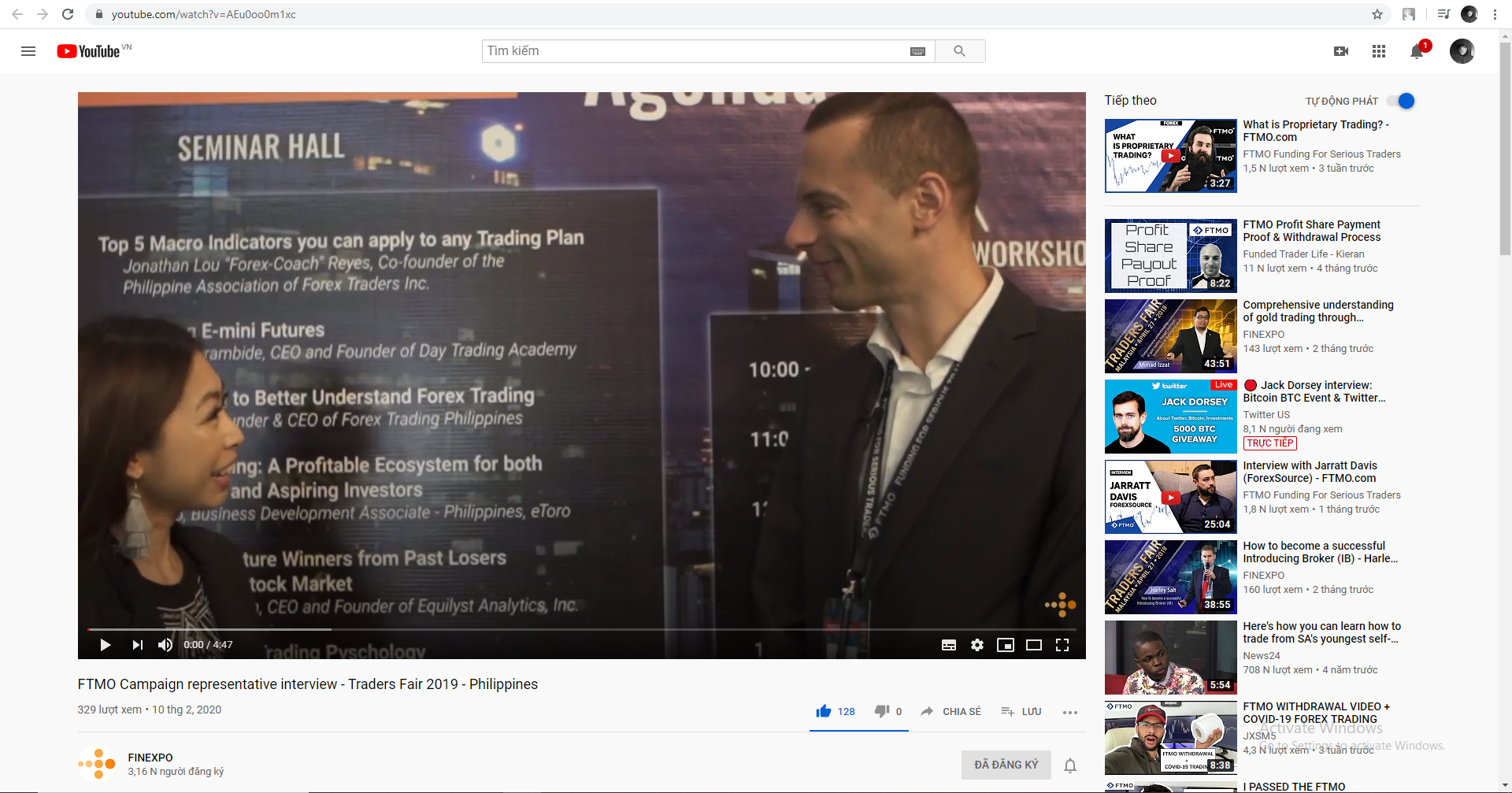Click the video title text
Image resolution: width=1512 pixels, height=793 pixels.
(307, 684)
